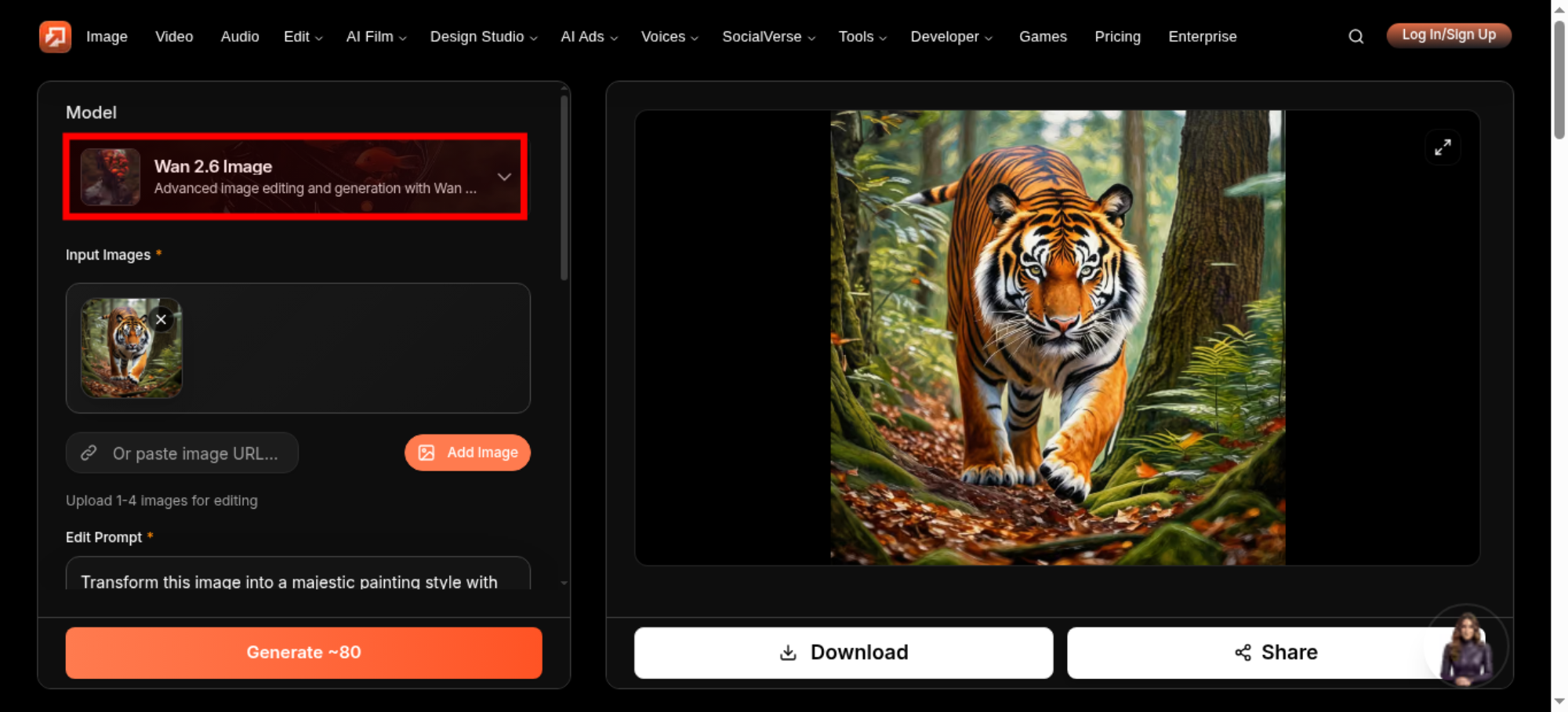This screenshot has width=1568, height=712.
Task: Click the page's main vertical scrollbar
Action: click(1559, 81)
